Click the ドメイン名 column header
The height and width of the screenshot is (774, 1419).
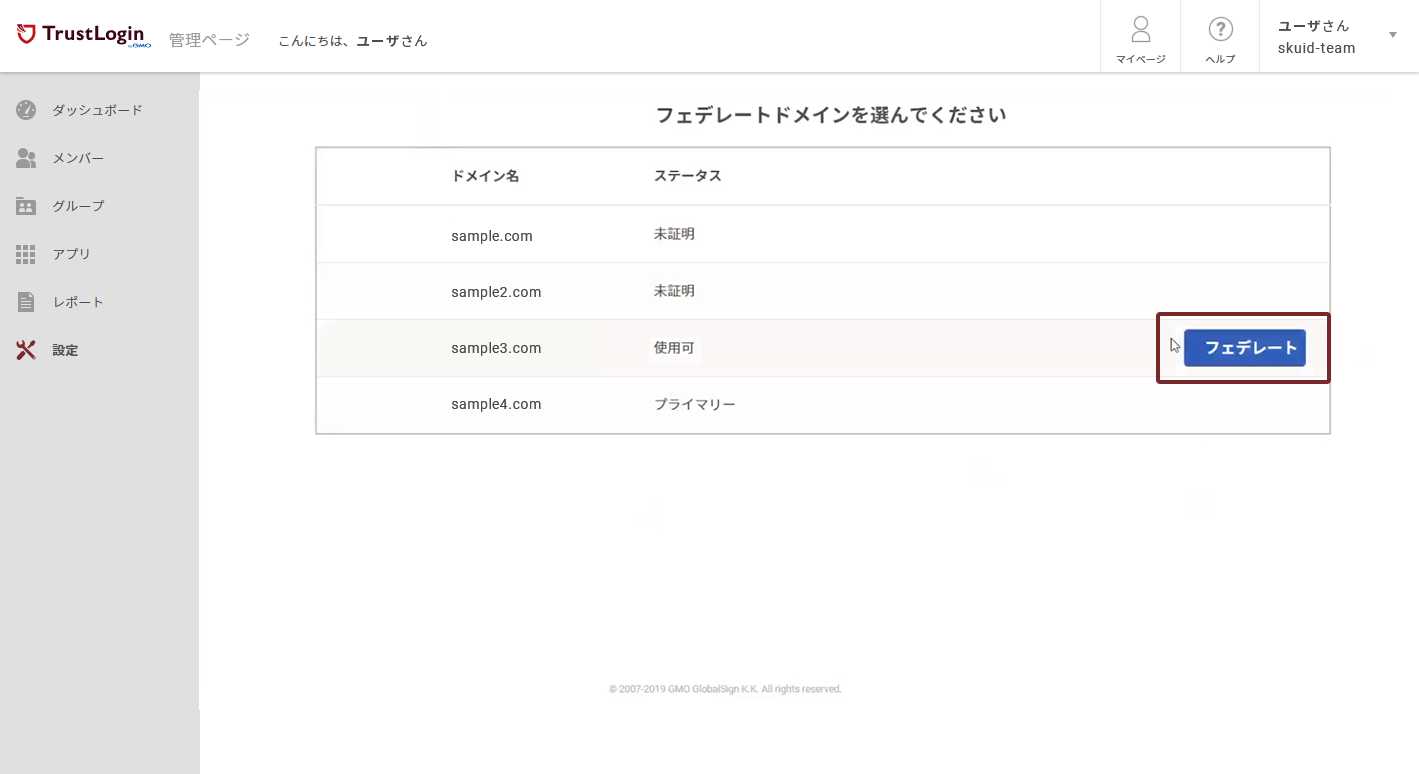point(485,176)
